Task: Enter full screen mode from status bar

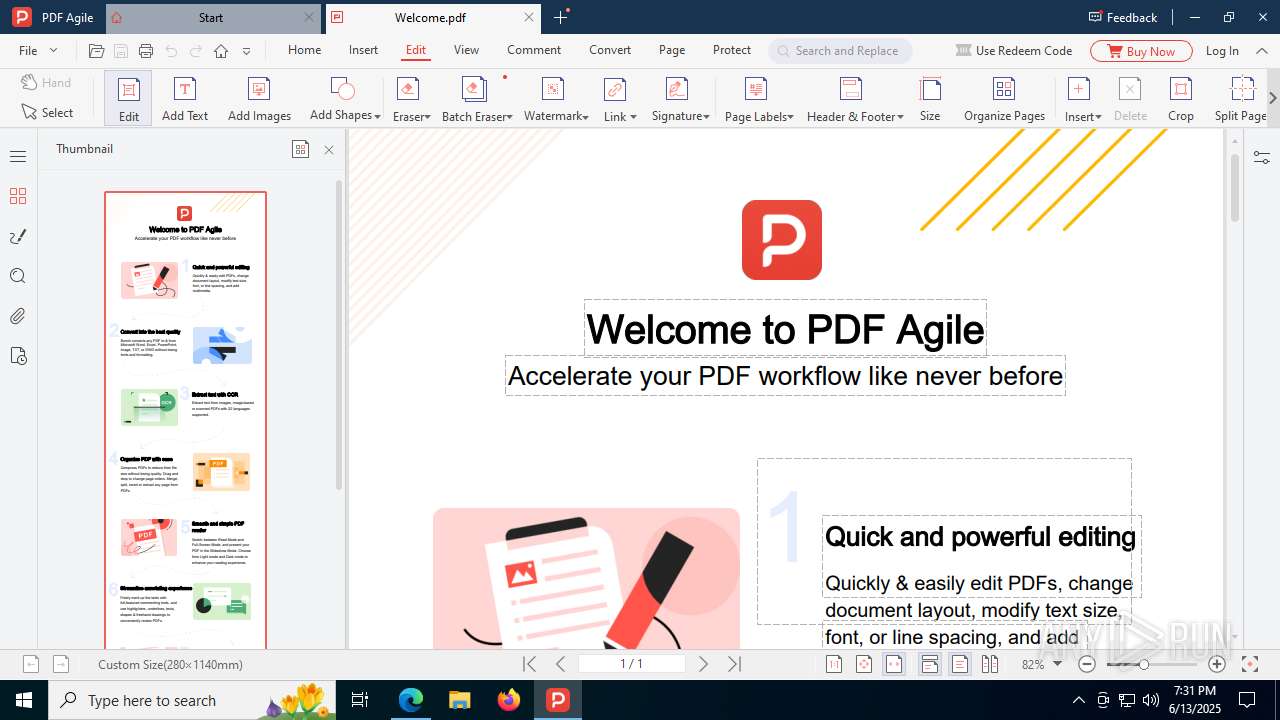Action: tap(1249, 664)
